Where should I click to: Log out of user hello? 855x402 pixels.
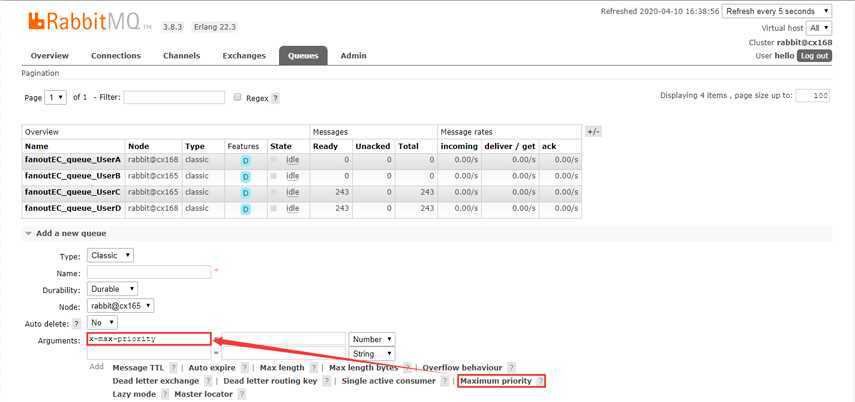pos(815,56)
